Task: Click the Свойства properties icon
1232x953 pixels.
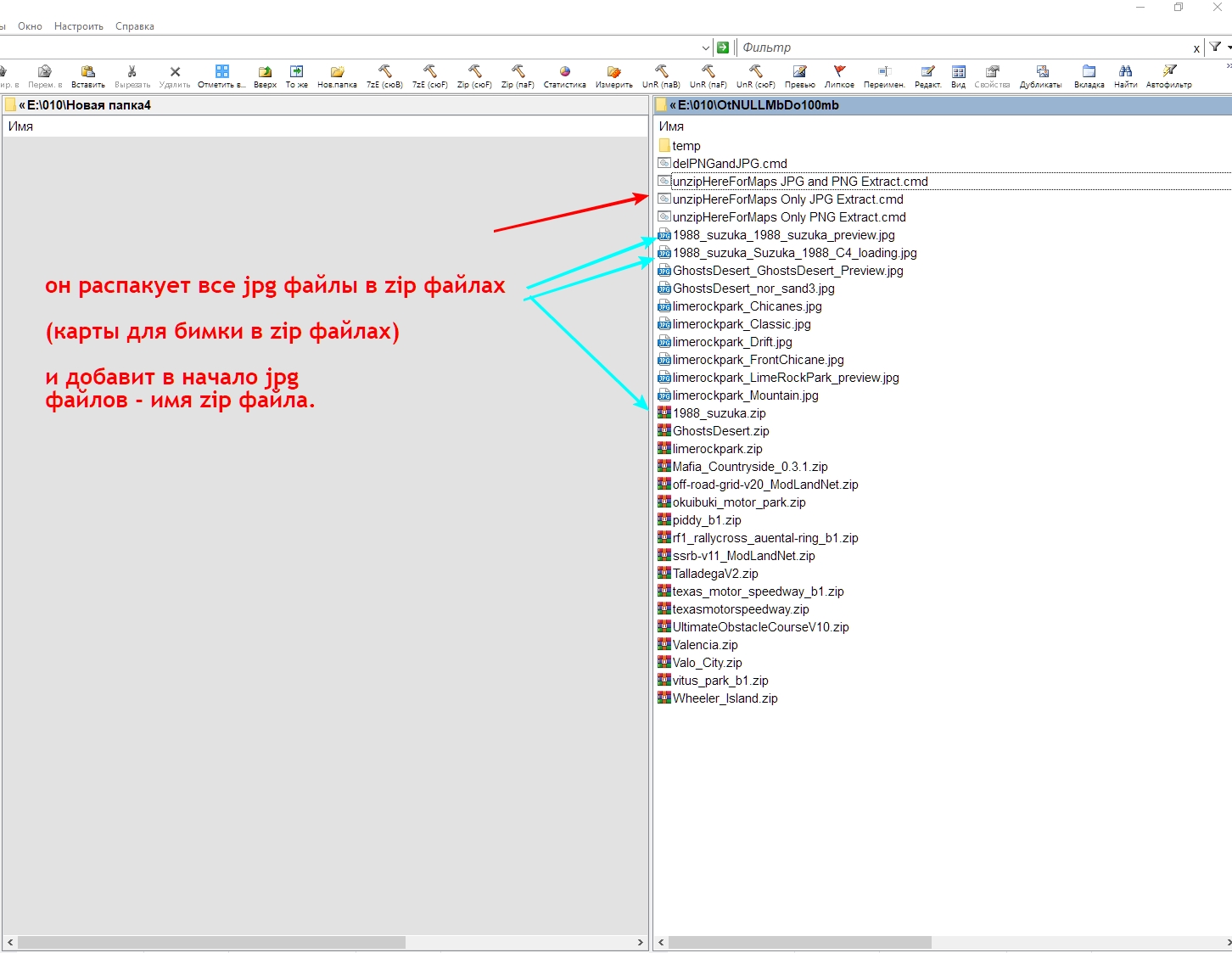Action: pos(992,71)
